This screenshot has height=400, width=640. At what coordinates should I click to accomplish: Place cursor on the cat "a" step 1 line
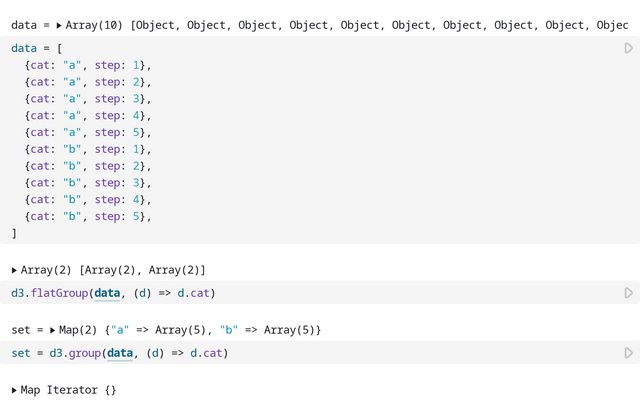88,65
